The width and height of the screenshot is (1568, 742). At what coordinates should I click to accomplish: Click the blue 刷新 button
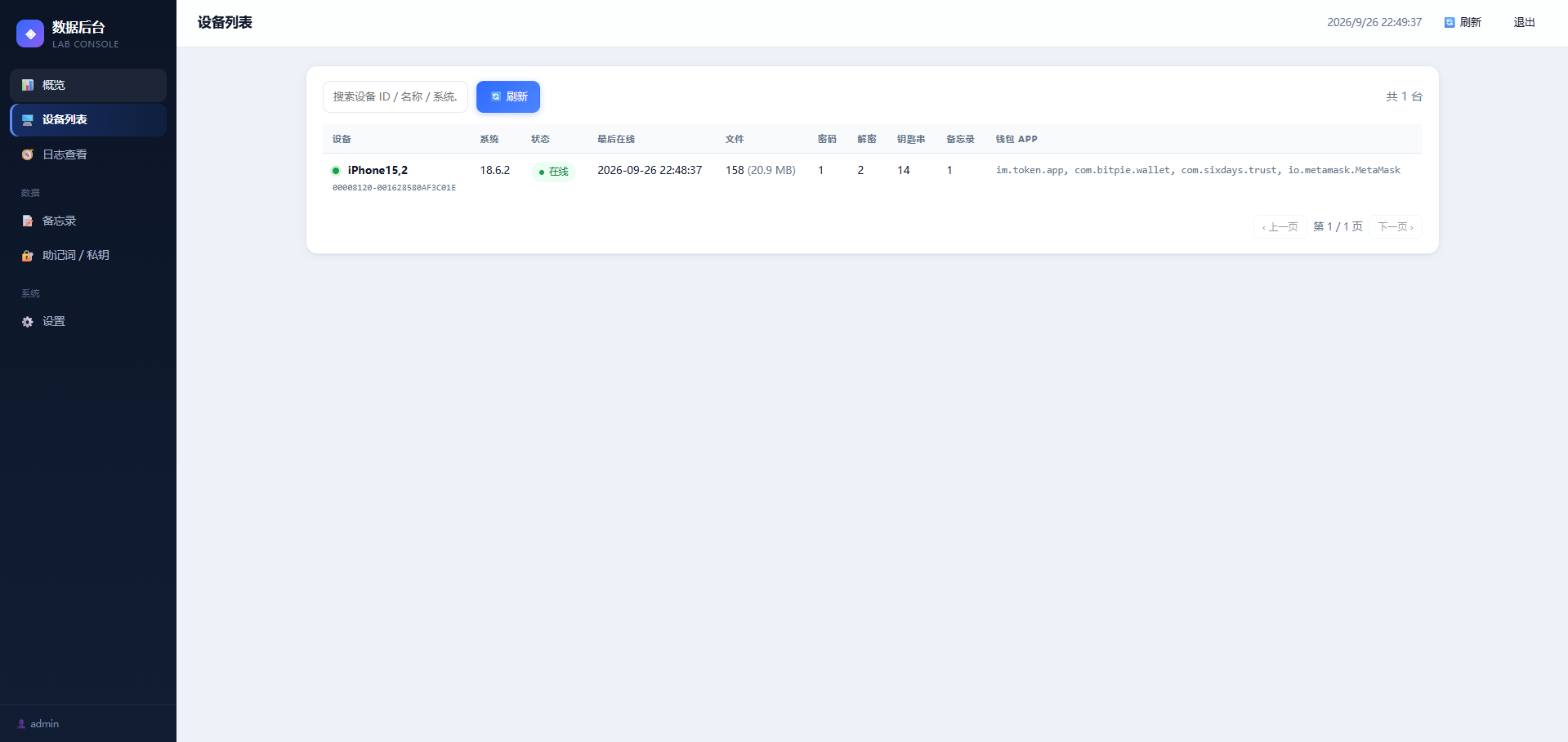coord(508,96)
